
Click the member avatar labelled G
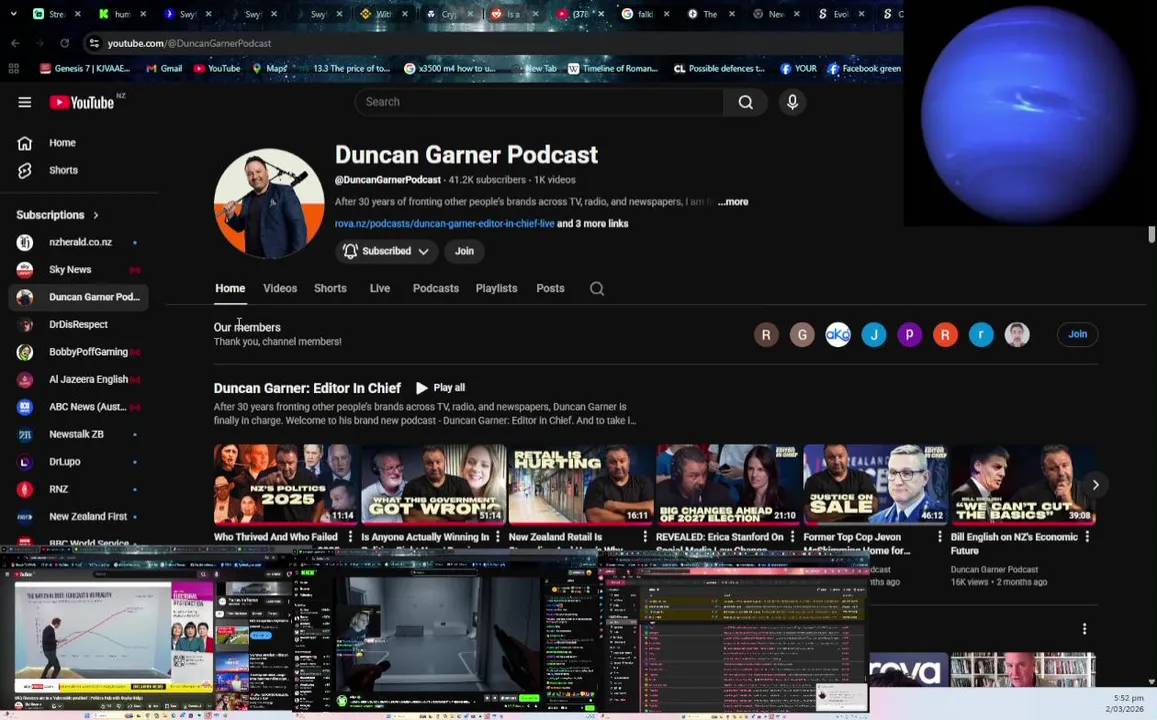coord(802,334)
